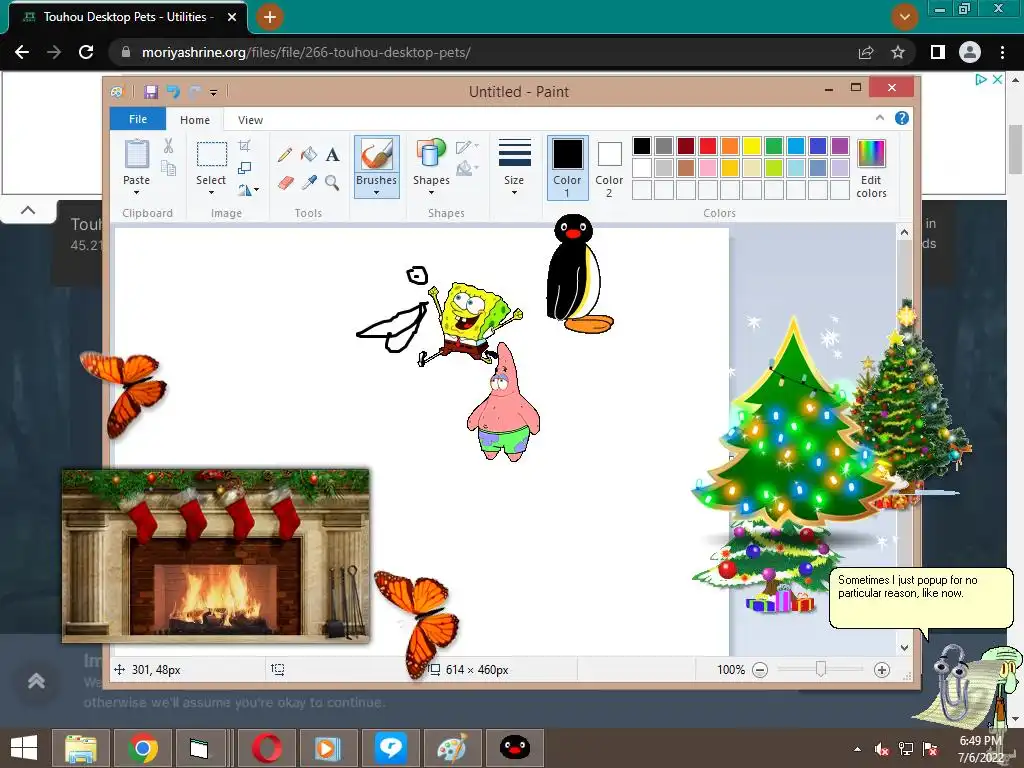The height and width of the screenshot is (768, 1024).
Task: Click the share page icon in address bar
Action: pyautogui.click(x=866, y=52)
